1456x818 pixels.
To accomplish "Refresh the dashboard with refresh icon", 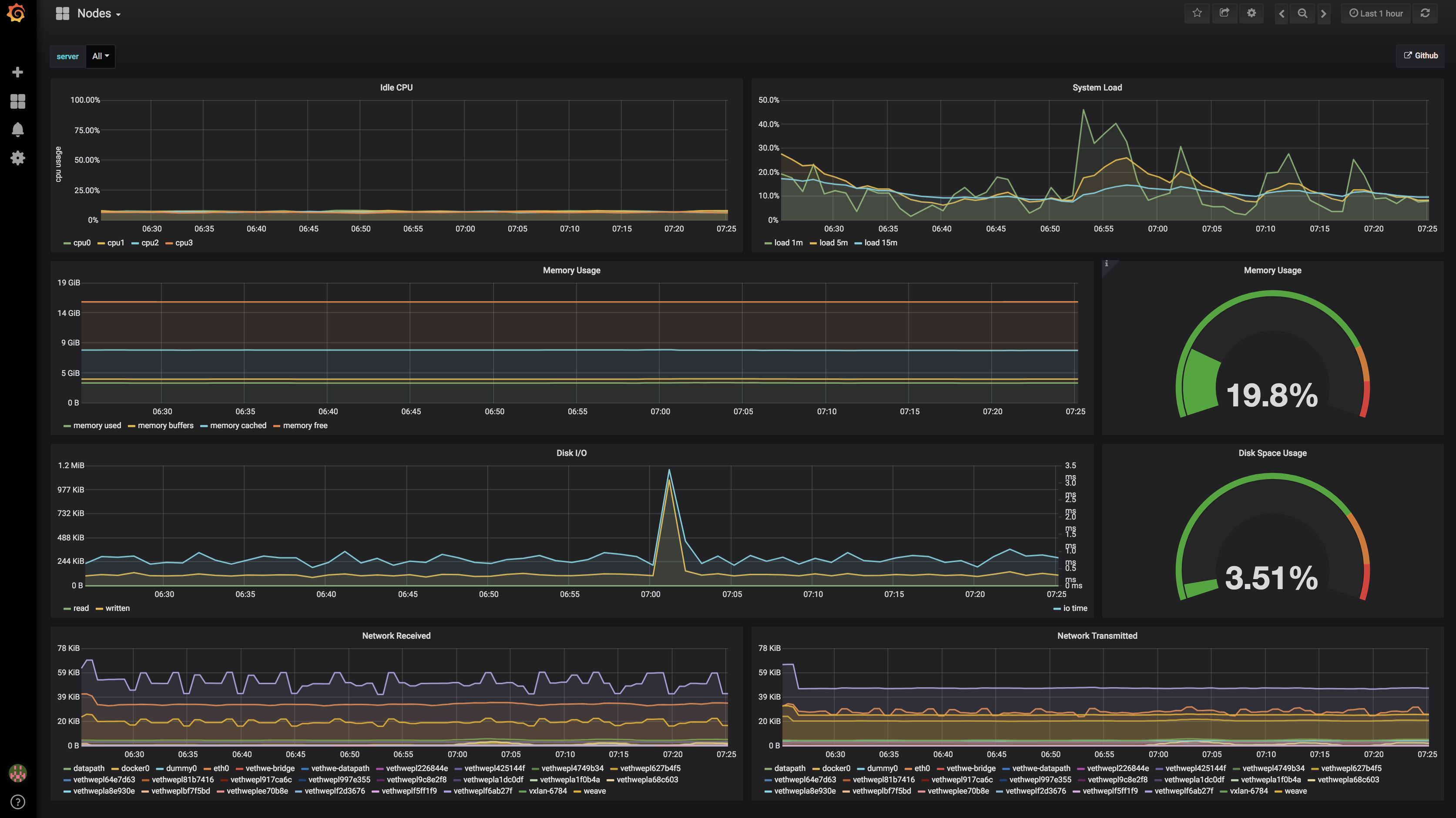I will [x=1425, y=13].
